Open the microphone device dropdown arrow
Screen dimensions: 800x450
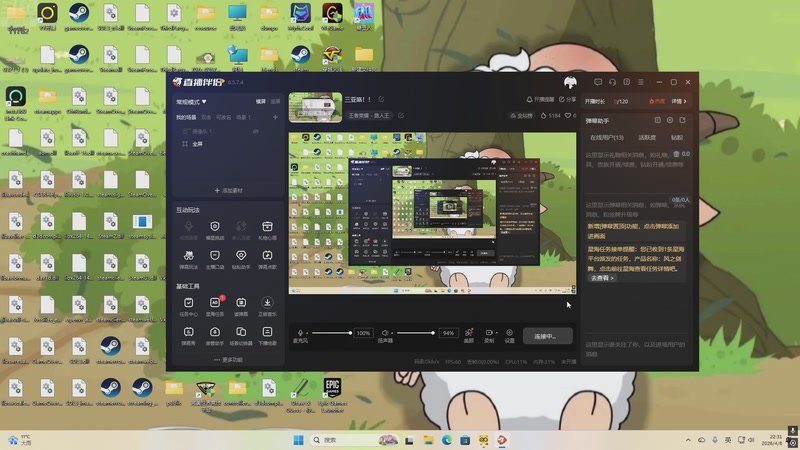click(307, 333)
